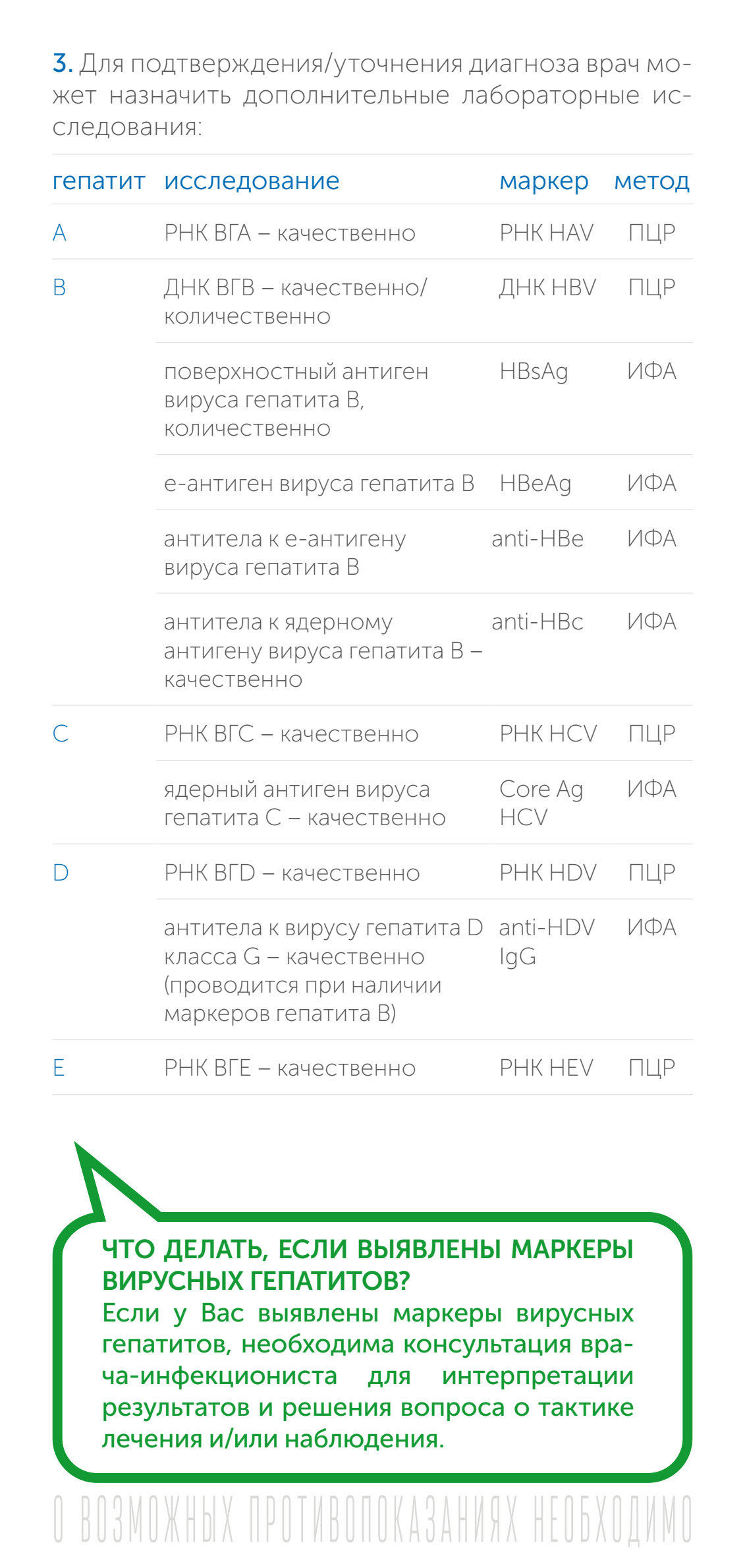
Task: Click the "исследование" column header
Action: (x=252, y=181)
